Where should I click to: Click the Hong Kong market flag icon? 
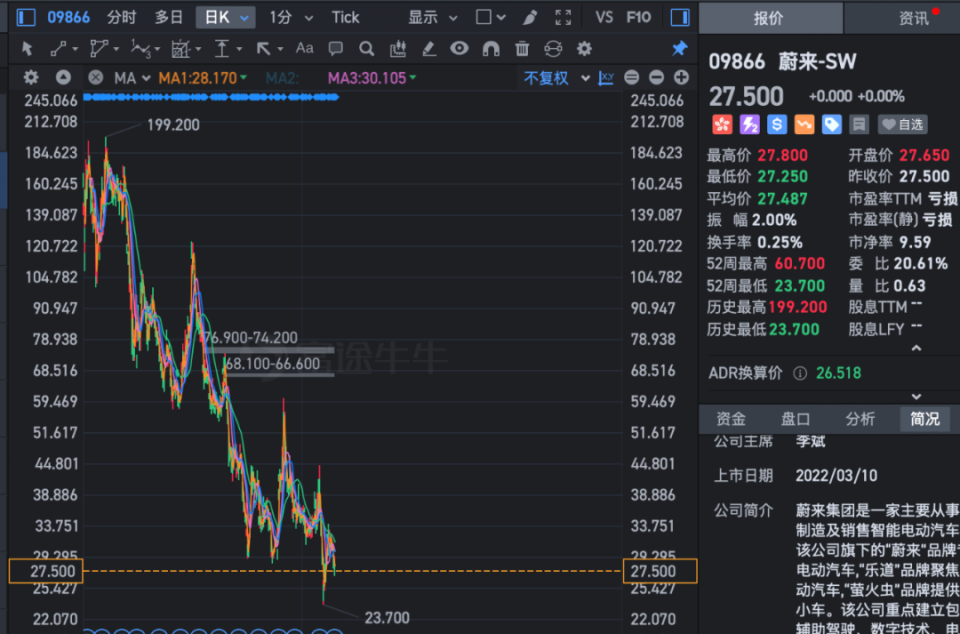(x=722, y=124)
